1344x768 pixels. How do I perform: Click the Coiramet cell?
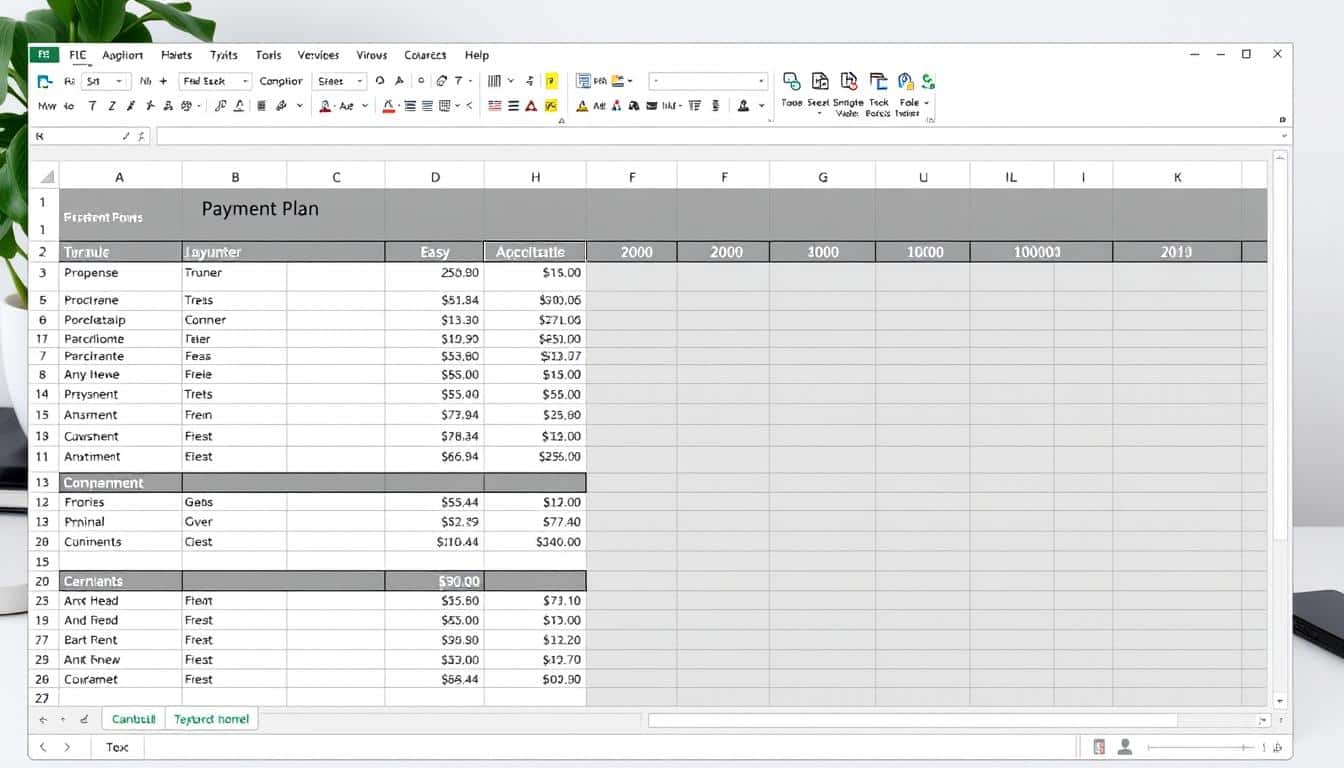(120, 679)
